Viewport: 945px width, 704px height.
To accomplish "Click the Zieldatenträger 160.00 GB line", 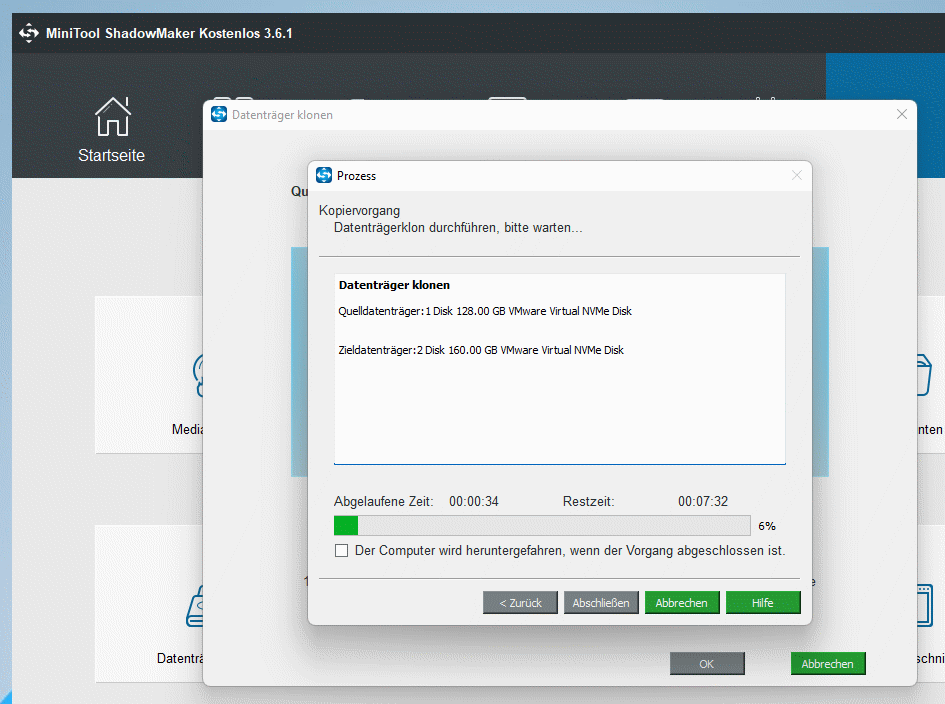I will (481, 350).
